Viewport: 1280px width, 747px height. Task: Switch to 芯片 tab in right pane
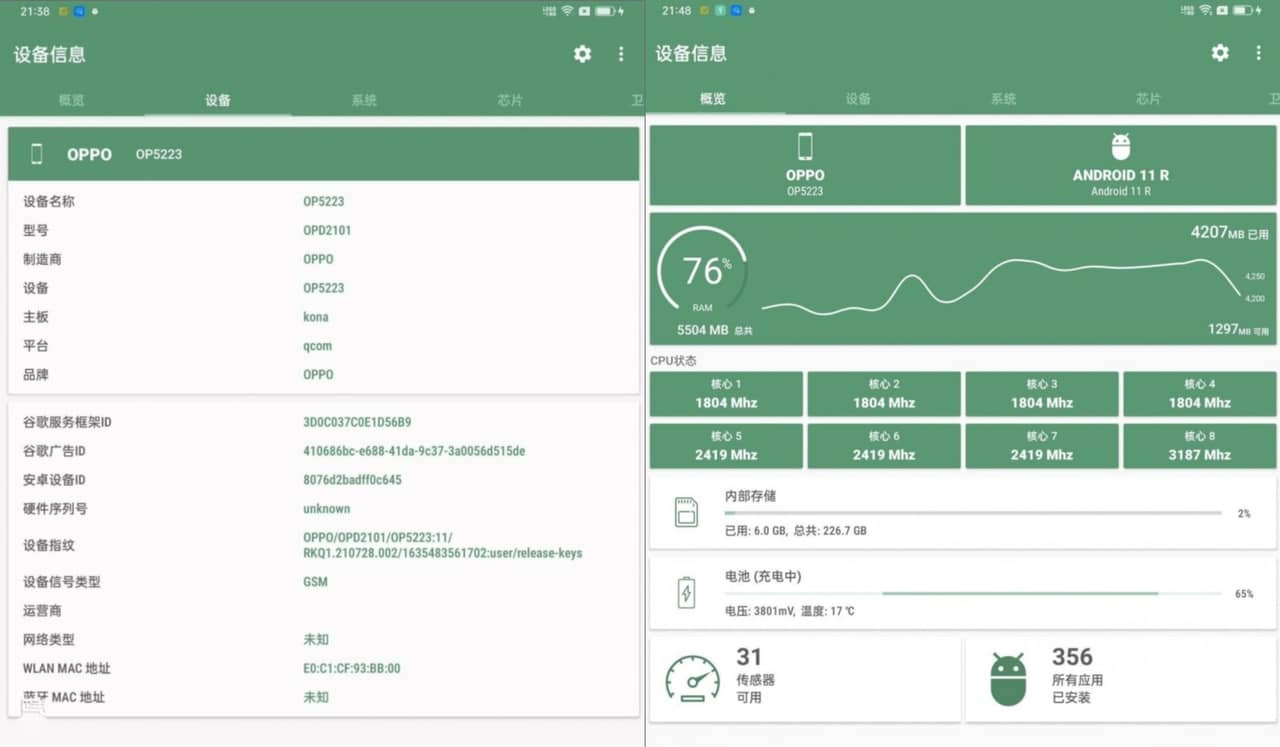(1148, 99)
